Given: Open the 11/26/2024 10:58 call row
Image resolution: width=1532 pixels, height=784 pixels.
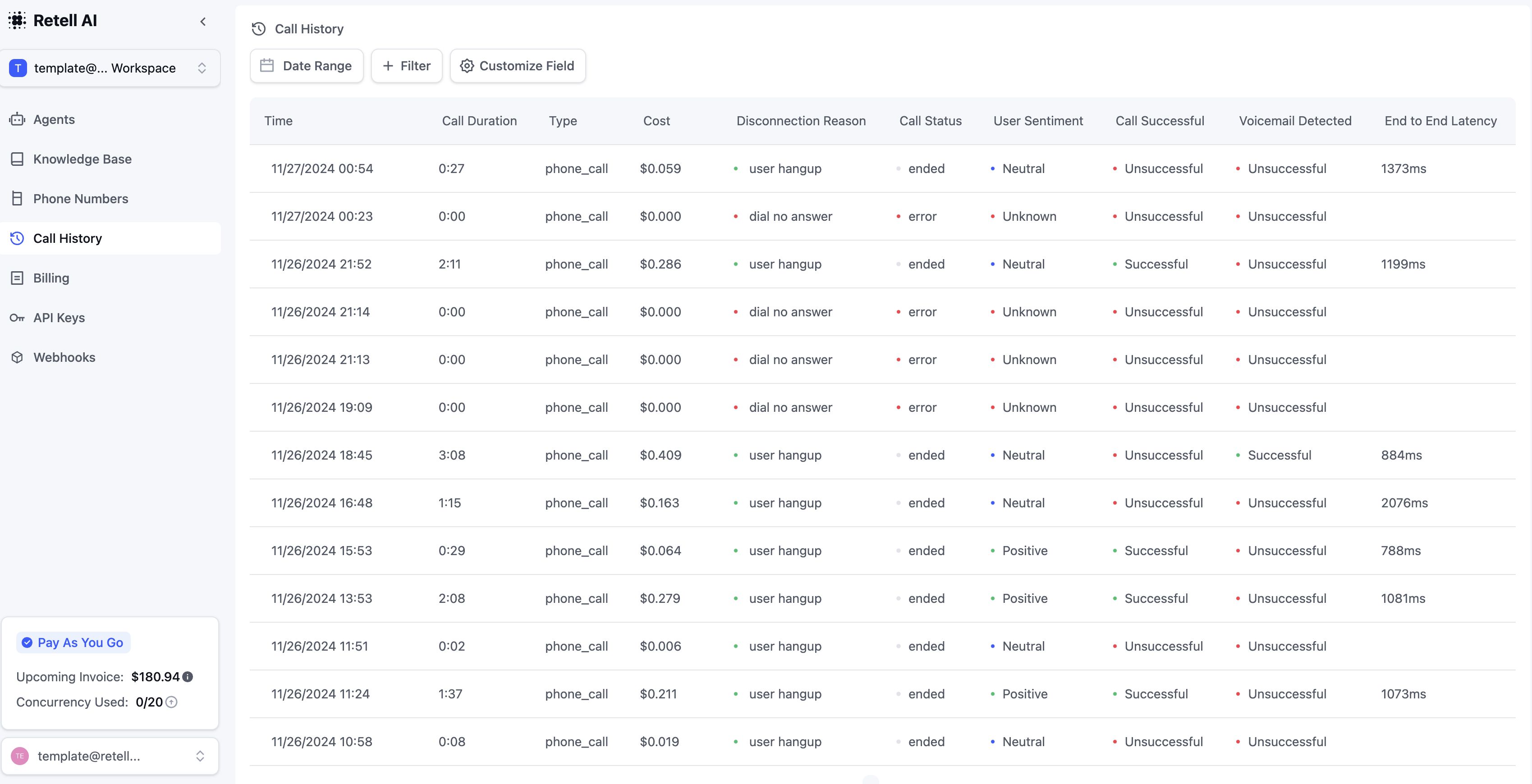Looking at the screenshot, I should tap(883, 742).
